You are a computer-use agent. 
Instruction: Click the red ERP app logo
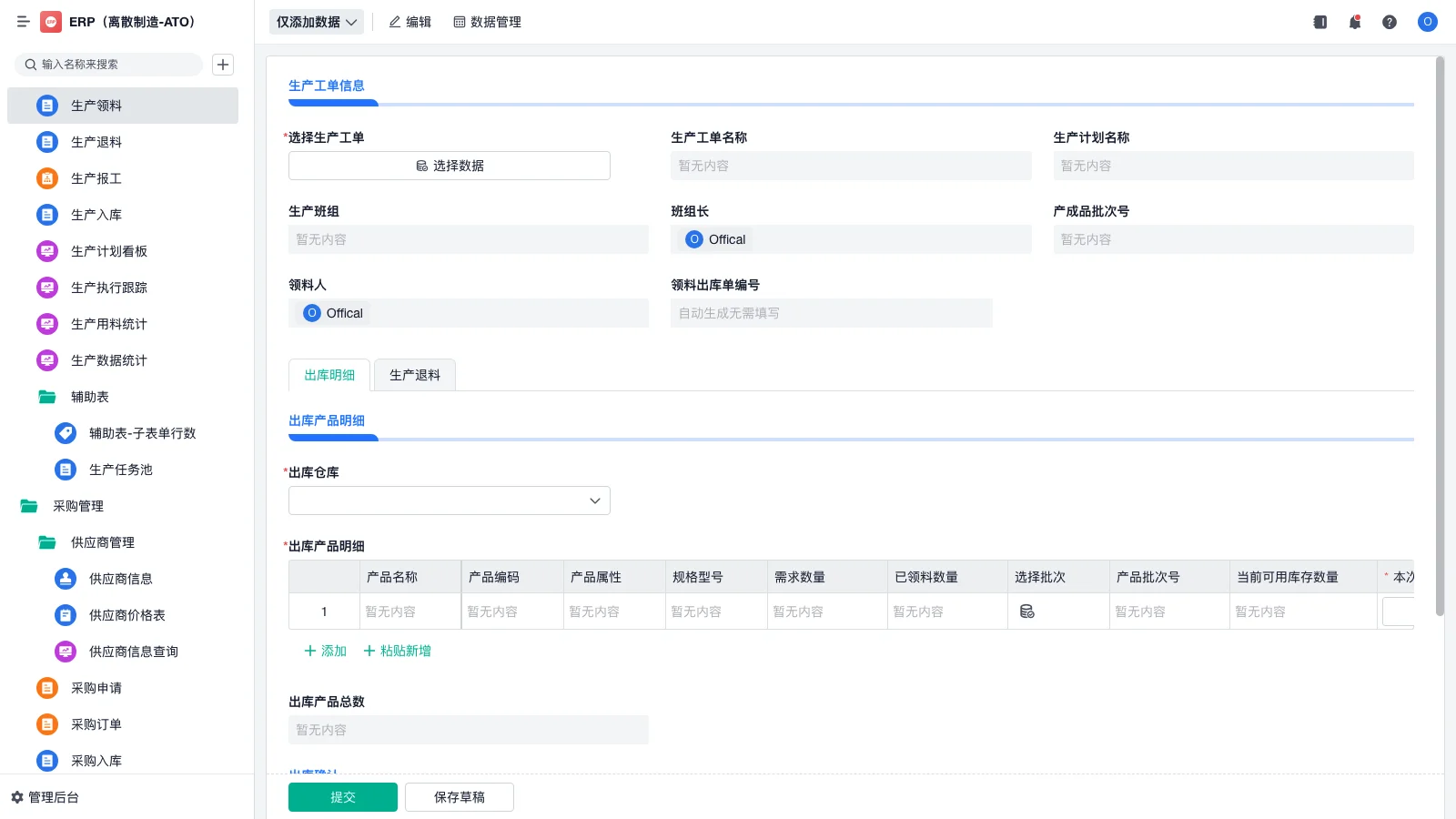click(51, 22)
